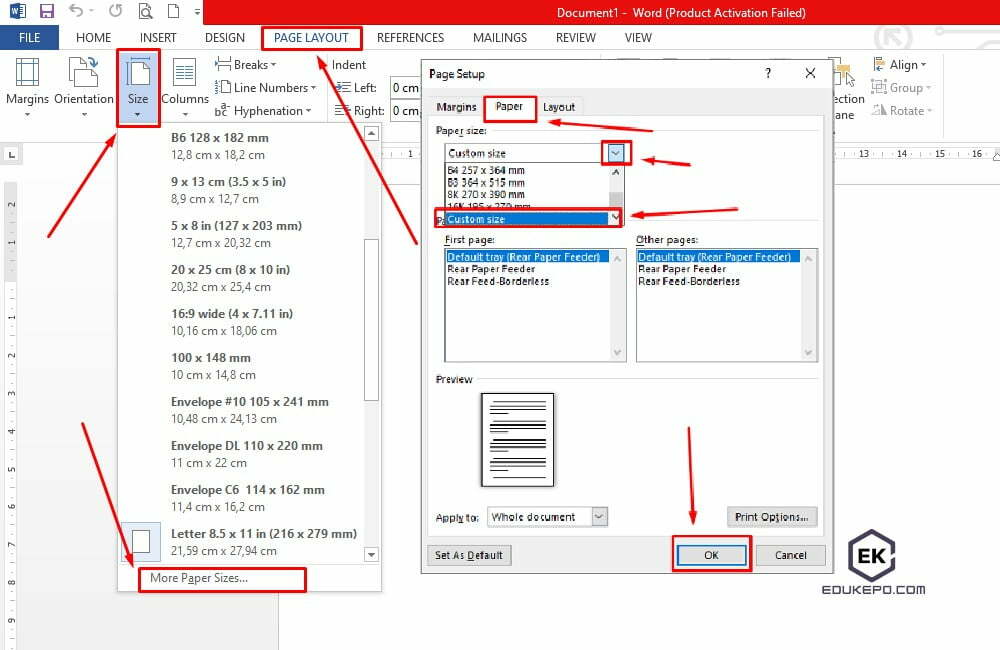Open the Margins gallery
Image resolution: width=1000 pixels, height=650 pixels.
pyautogui.click(x=27, y=87)
